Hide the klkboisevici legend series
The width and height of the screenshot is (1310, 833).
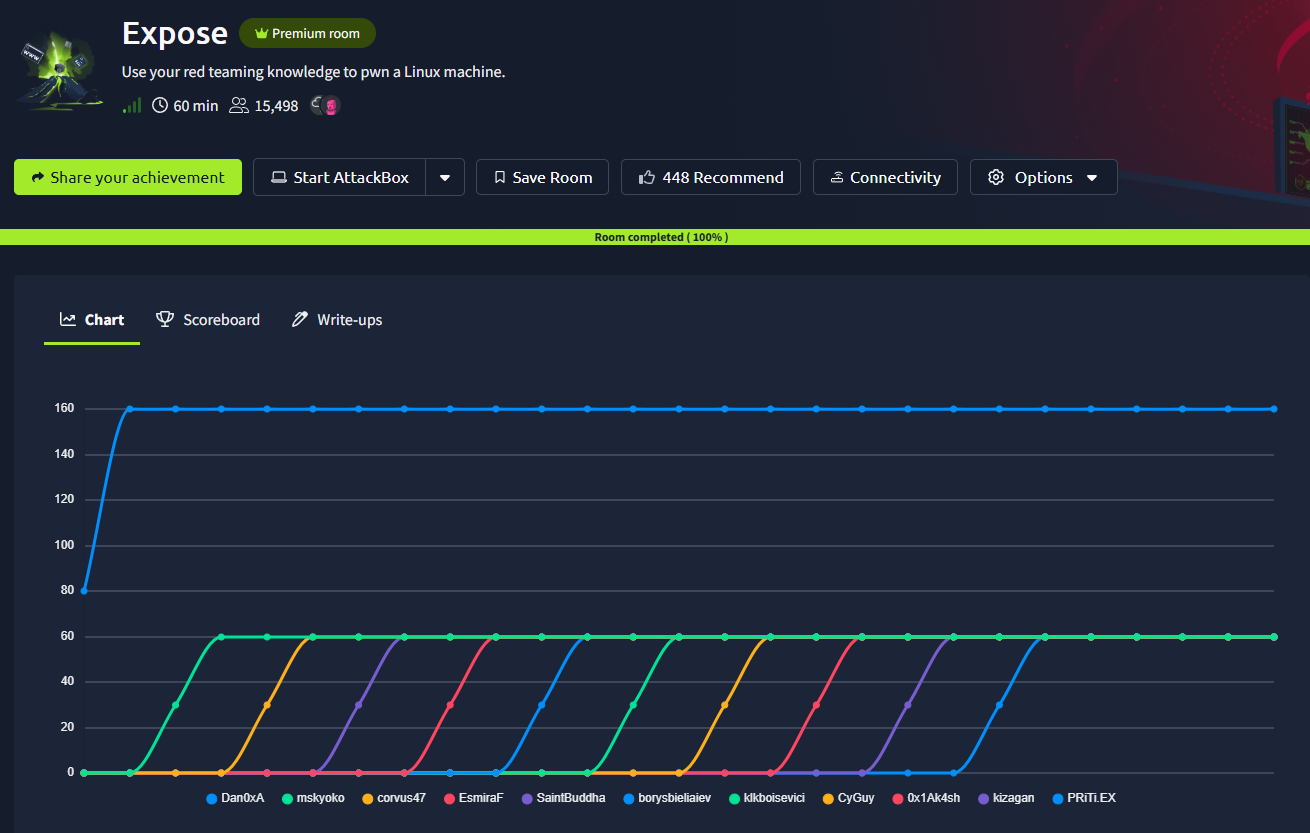coord(766,798)
